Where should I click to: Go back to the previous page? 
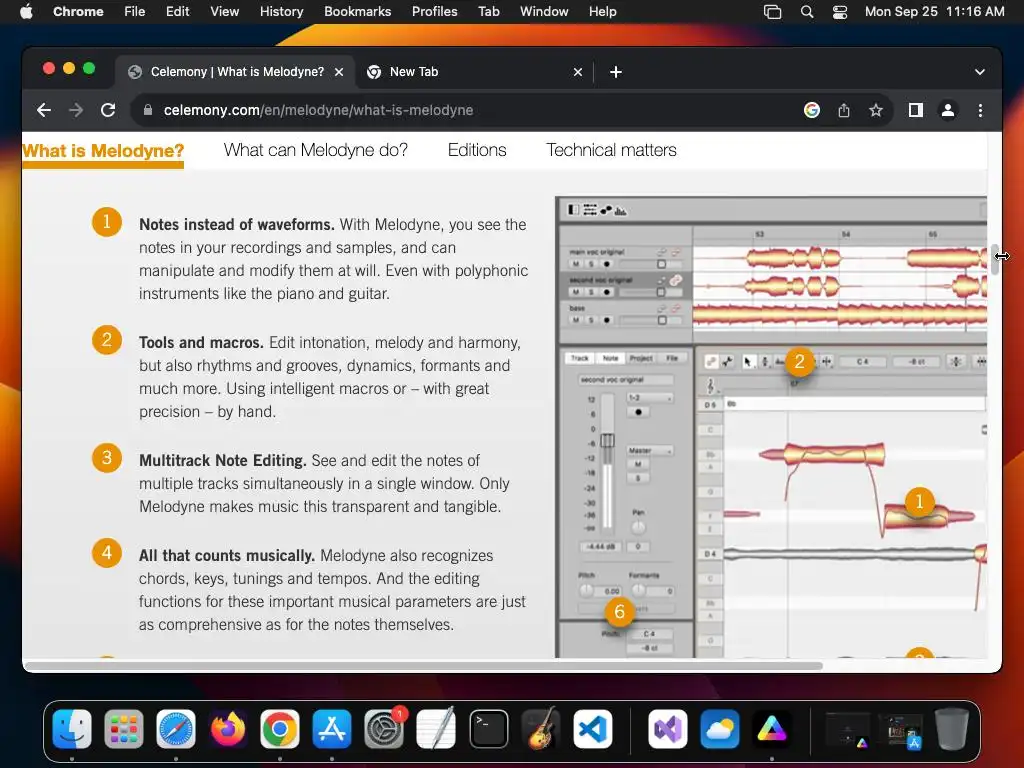[x=44, y=110]
